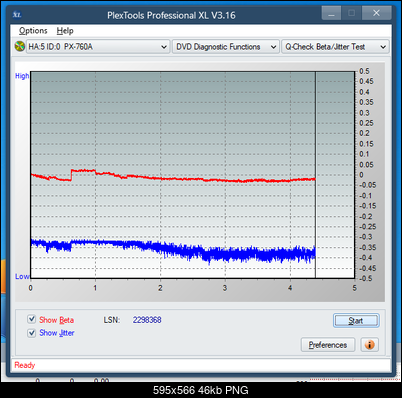Click the orange info button
Image resolution: width=402 pixels, height=398 pixels.
(369, 344)
